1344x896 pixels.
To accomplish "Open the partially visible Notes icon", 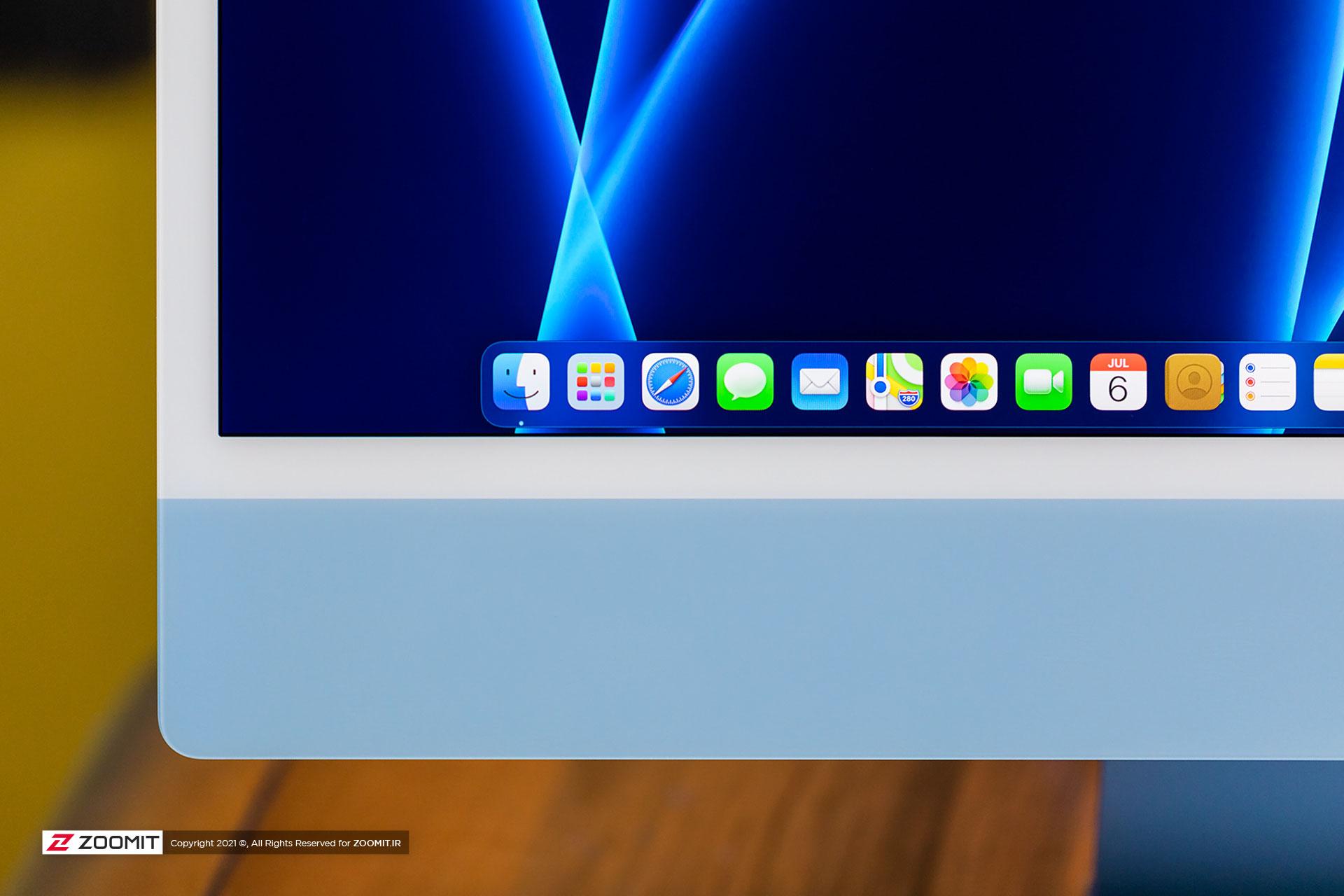I will click(x=1329, y=381).
